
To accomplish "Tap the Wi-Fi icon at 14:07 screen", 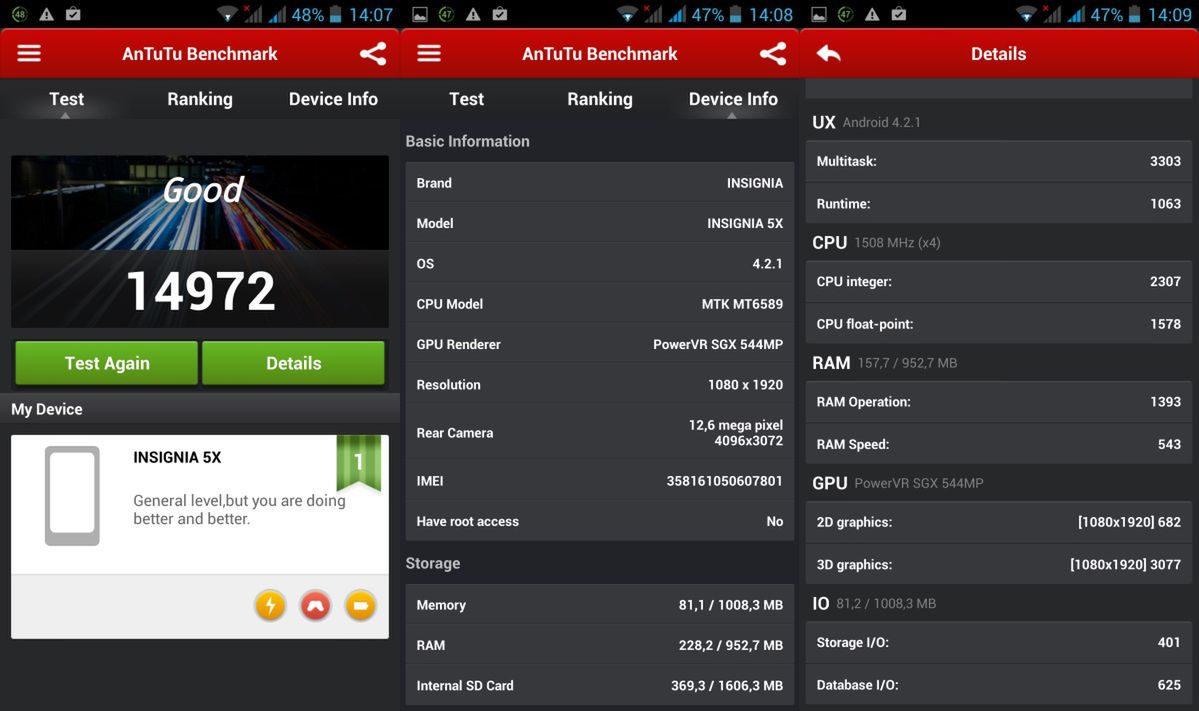I will pos(226,15).
